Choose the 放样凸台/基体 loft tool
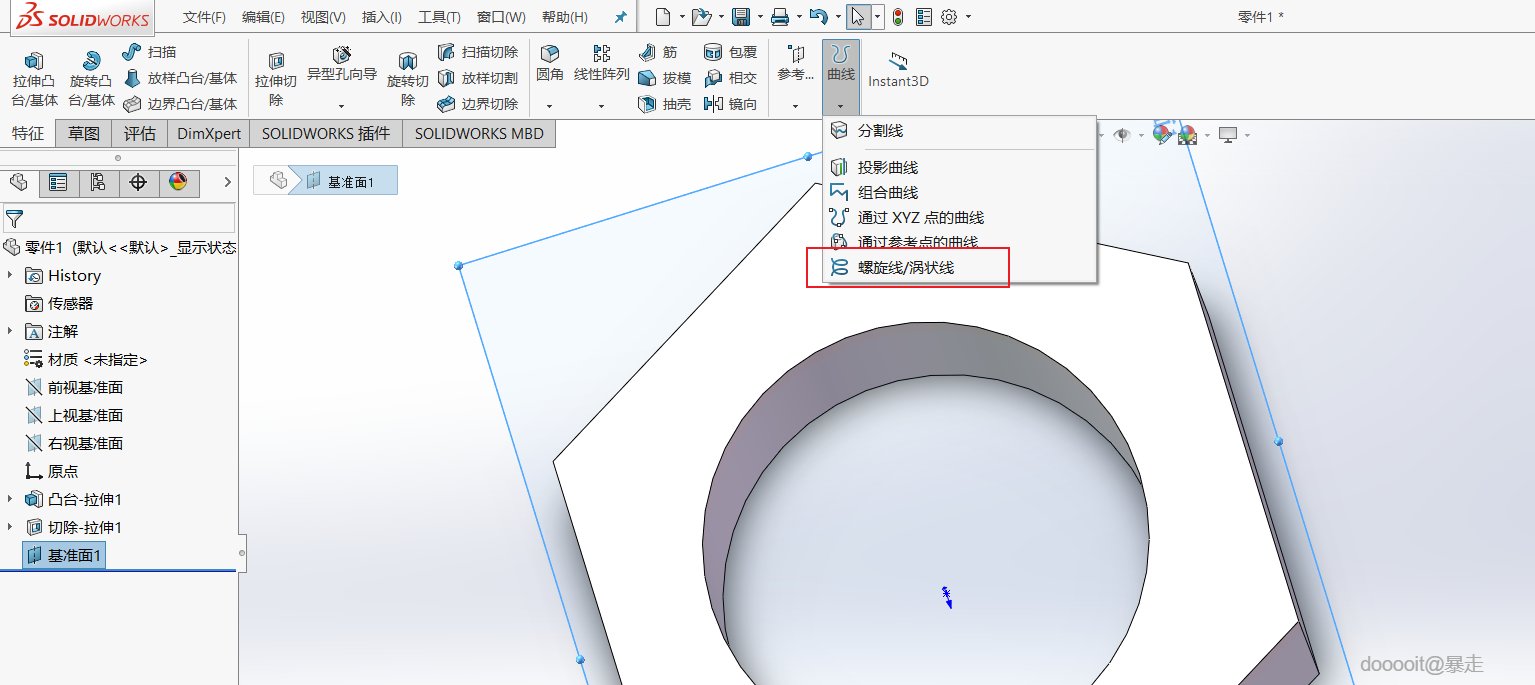 click(x=180, y=78)
